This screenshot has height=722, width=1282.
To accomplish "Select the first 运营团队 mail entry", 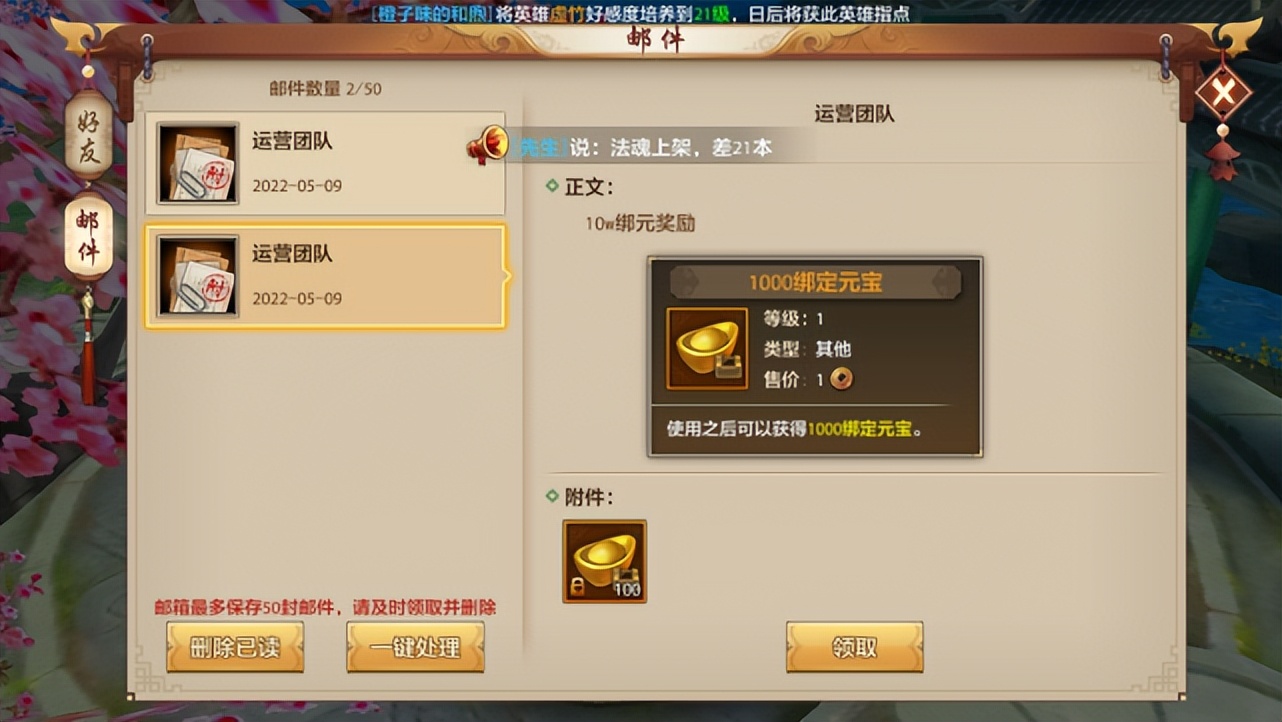I will 325,163.
